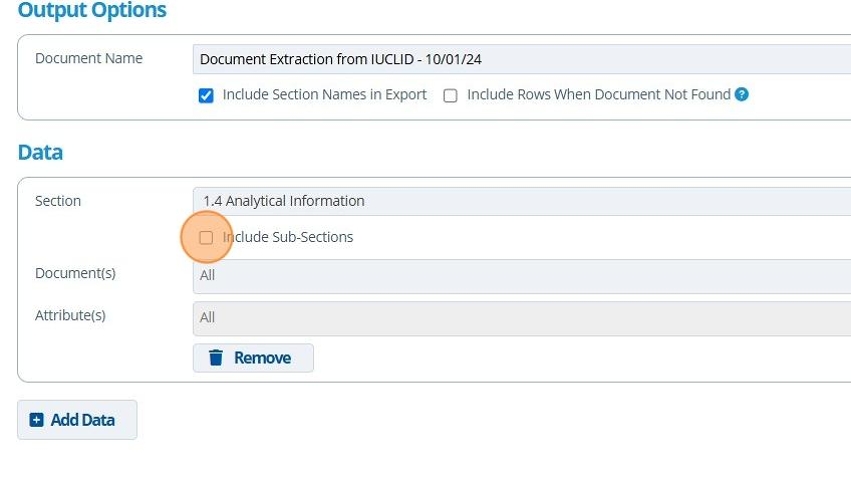
Task: Click the Include Section Names in Export label
Action: tap(324, 95)
